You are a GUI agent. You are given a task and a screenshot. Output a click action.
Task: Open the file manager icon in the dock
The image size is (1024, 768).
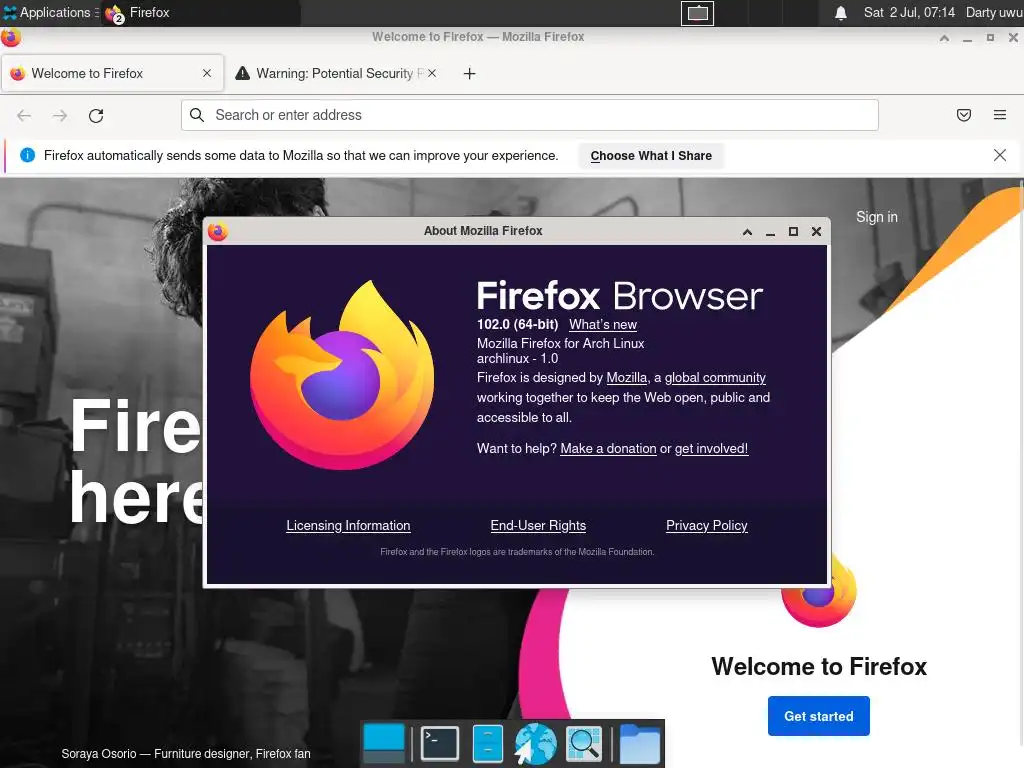click(487, 743)
